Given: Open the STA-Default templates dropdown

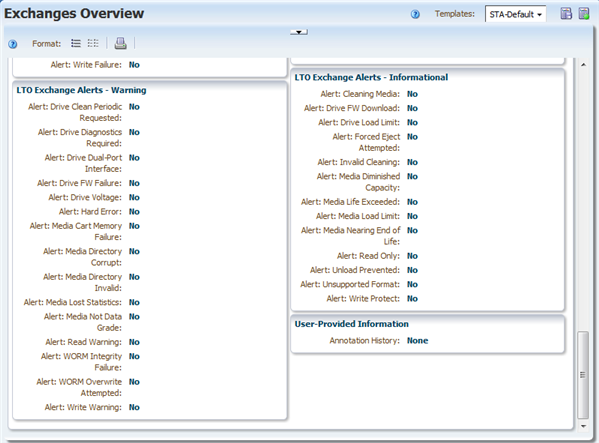Looking at the screenshot, I should click(515, 15).
